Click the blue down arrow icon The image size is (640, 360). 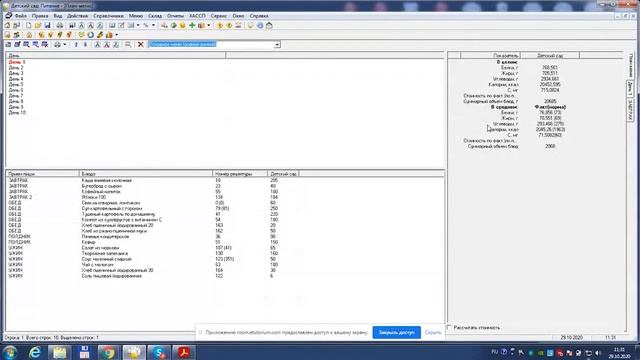click(x=85, y=44)
